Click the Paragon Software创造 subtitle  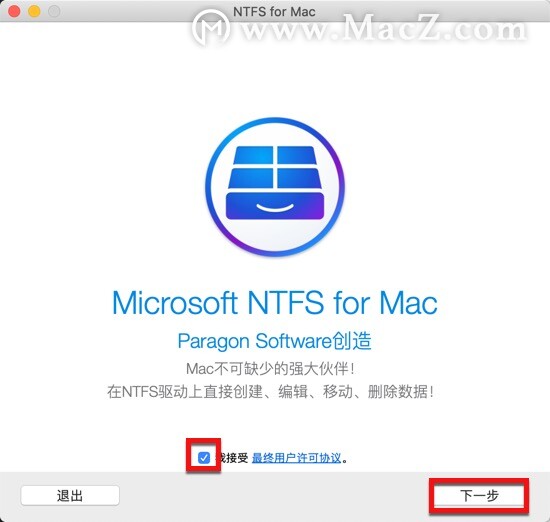click(274, 341)
